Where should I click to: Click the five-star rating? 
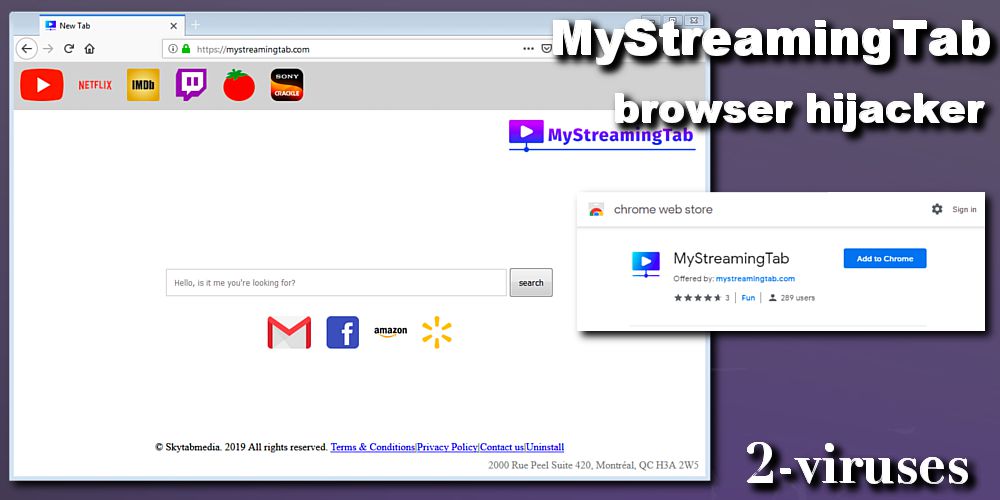pos(698,298)
